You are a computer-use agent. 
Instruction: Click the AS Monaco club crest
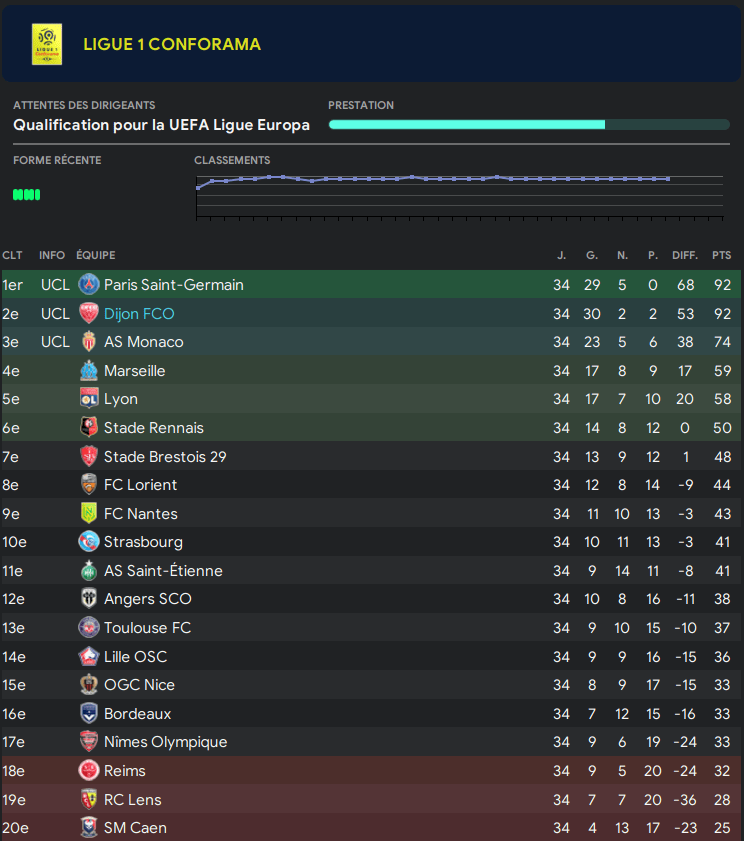(x=89, y=342)
